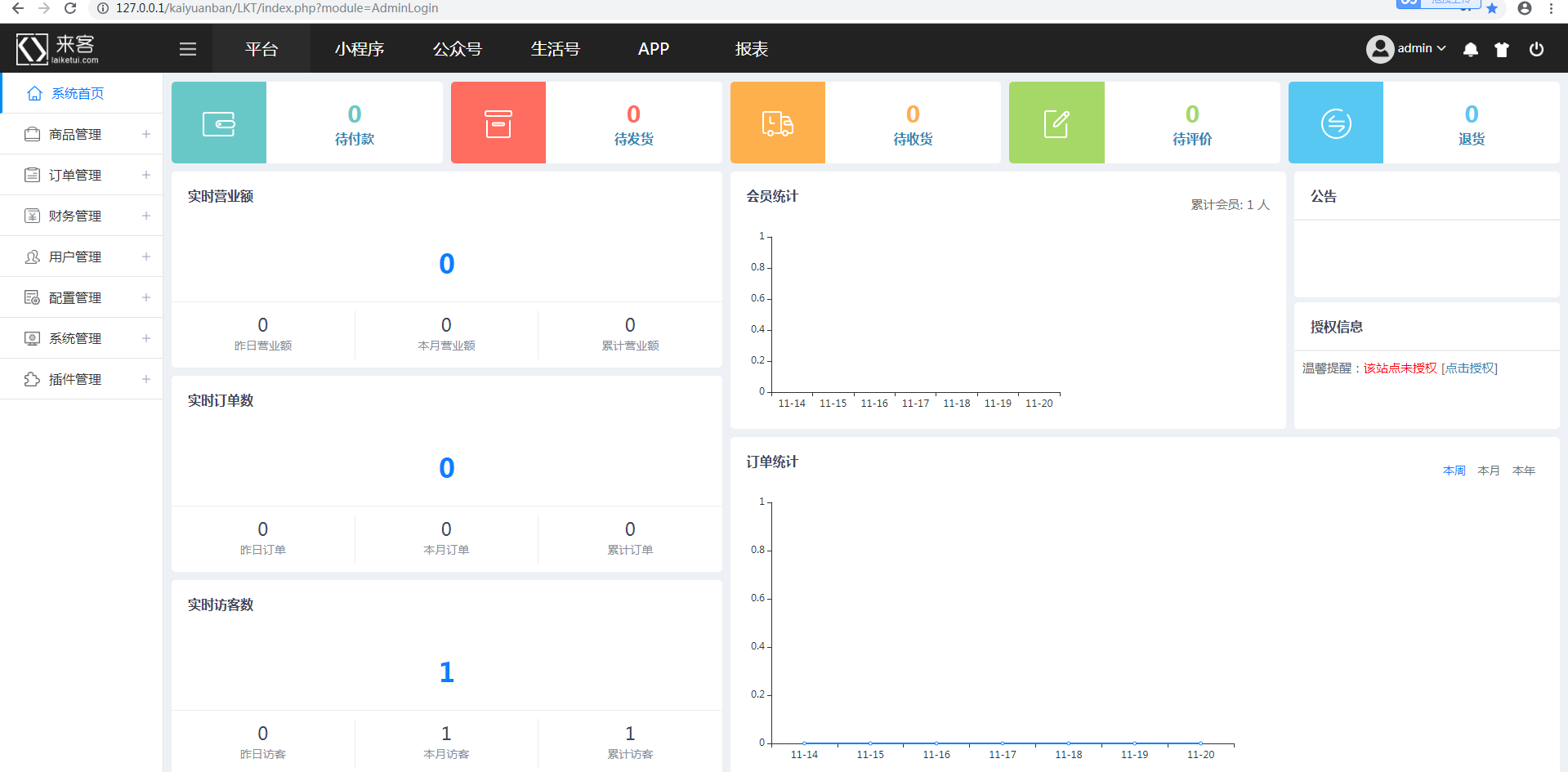Open the green edit 待评价 tile icon
The width and height of the screenshot is (1568, 772).
click(x=1057, y=123)
